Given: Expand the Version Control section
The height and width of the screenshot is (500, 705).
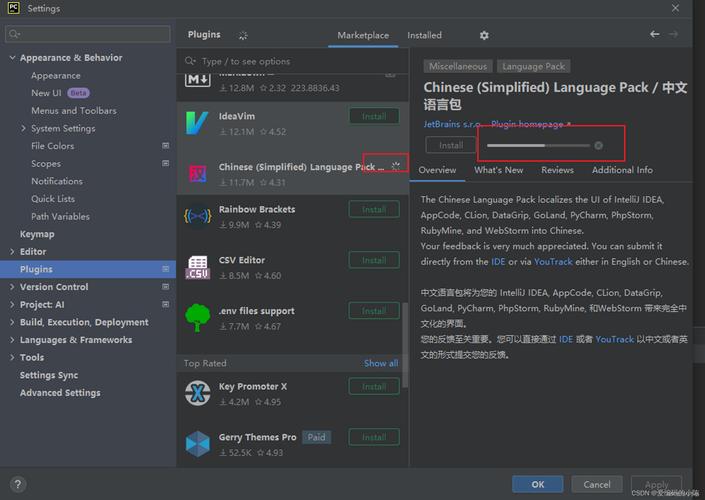Looking at the screenshot, I should [x=12, y=286].
